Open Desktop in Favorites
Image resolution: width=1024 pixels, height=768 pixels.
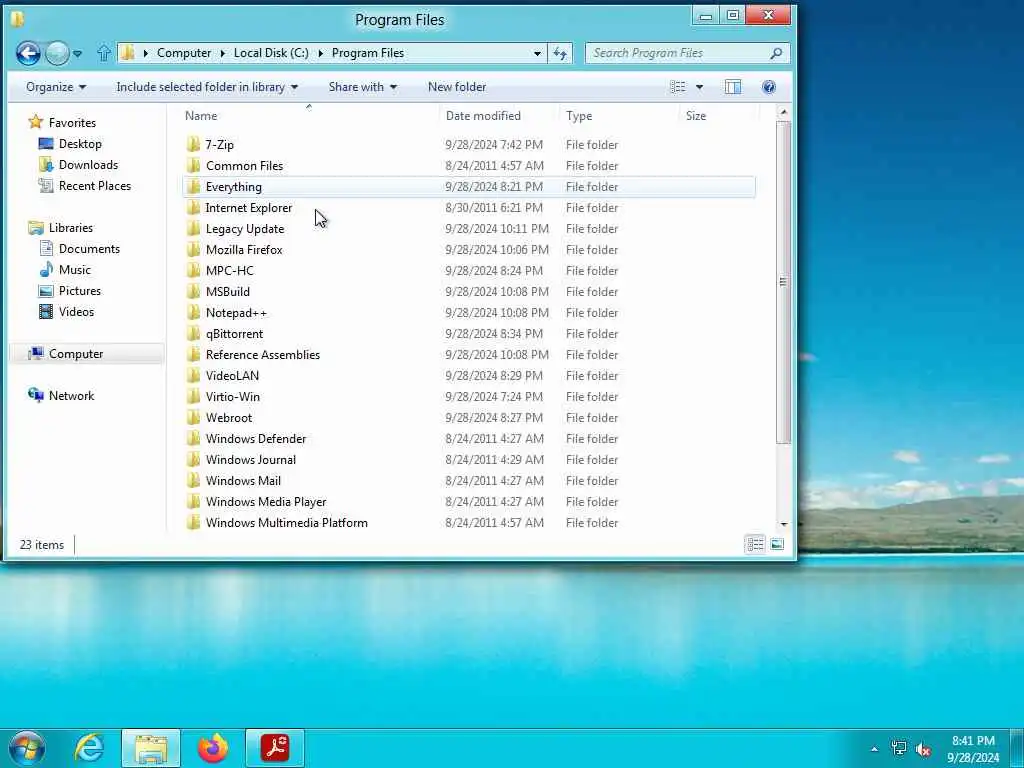(x=70, y=144)
